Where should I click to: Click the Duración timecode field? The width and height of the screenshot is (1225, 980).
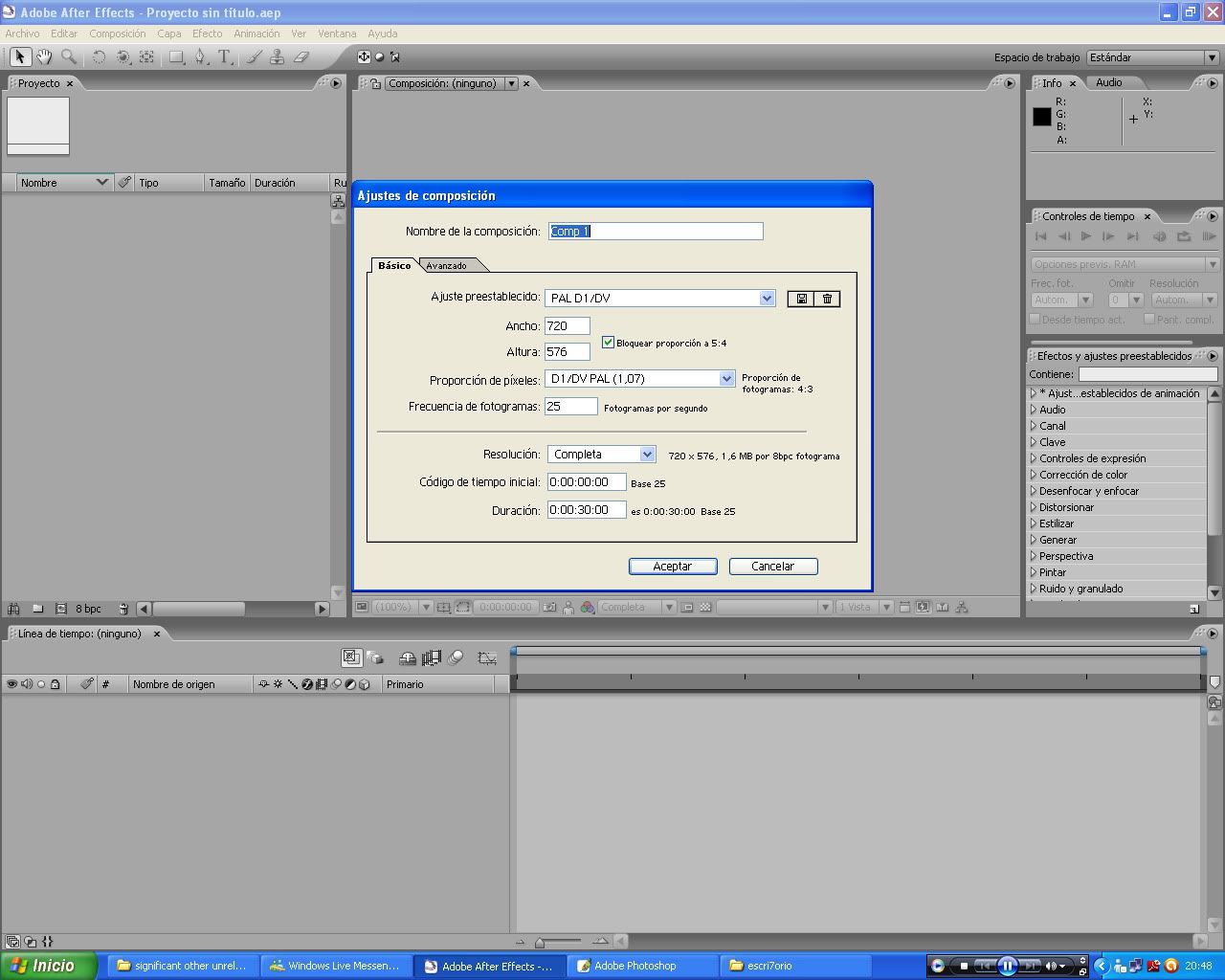pyautogui.click(x=587, y=510)
